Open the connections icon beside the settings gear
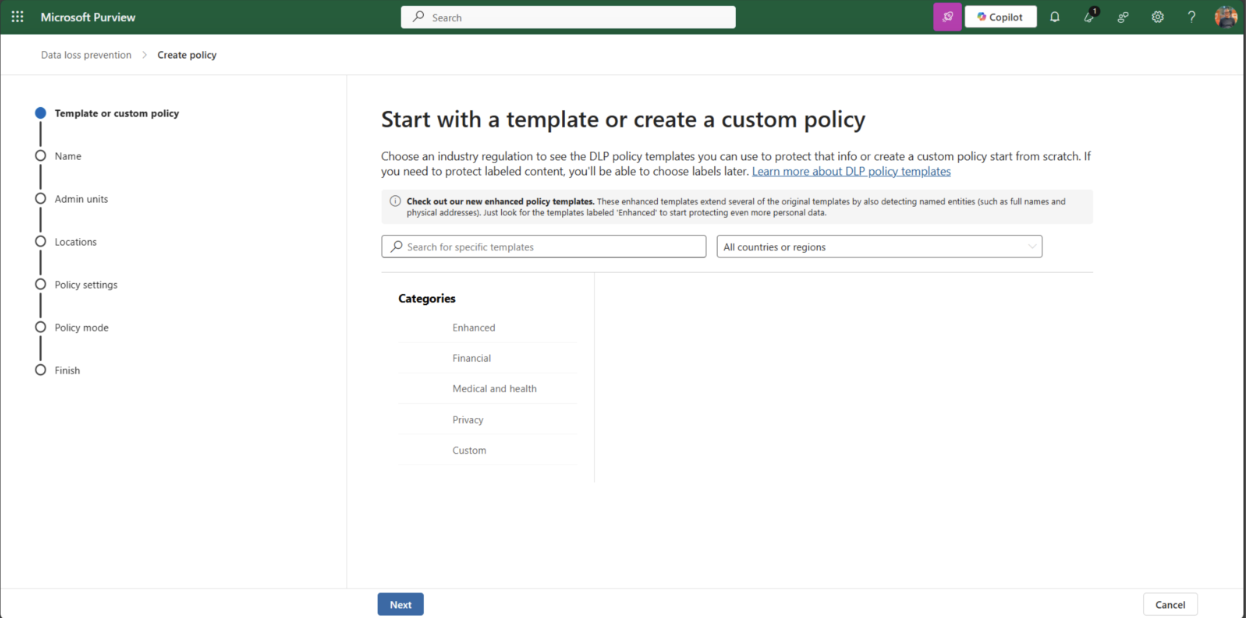Image resolution: width=1246 pixels, height=618 pixels. pyautogui.click(x=1123, y=17)
